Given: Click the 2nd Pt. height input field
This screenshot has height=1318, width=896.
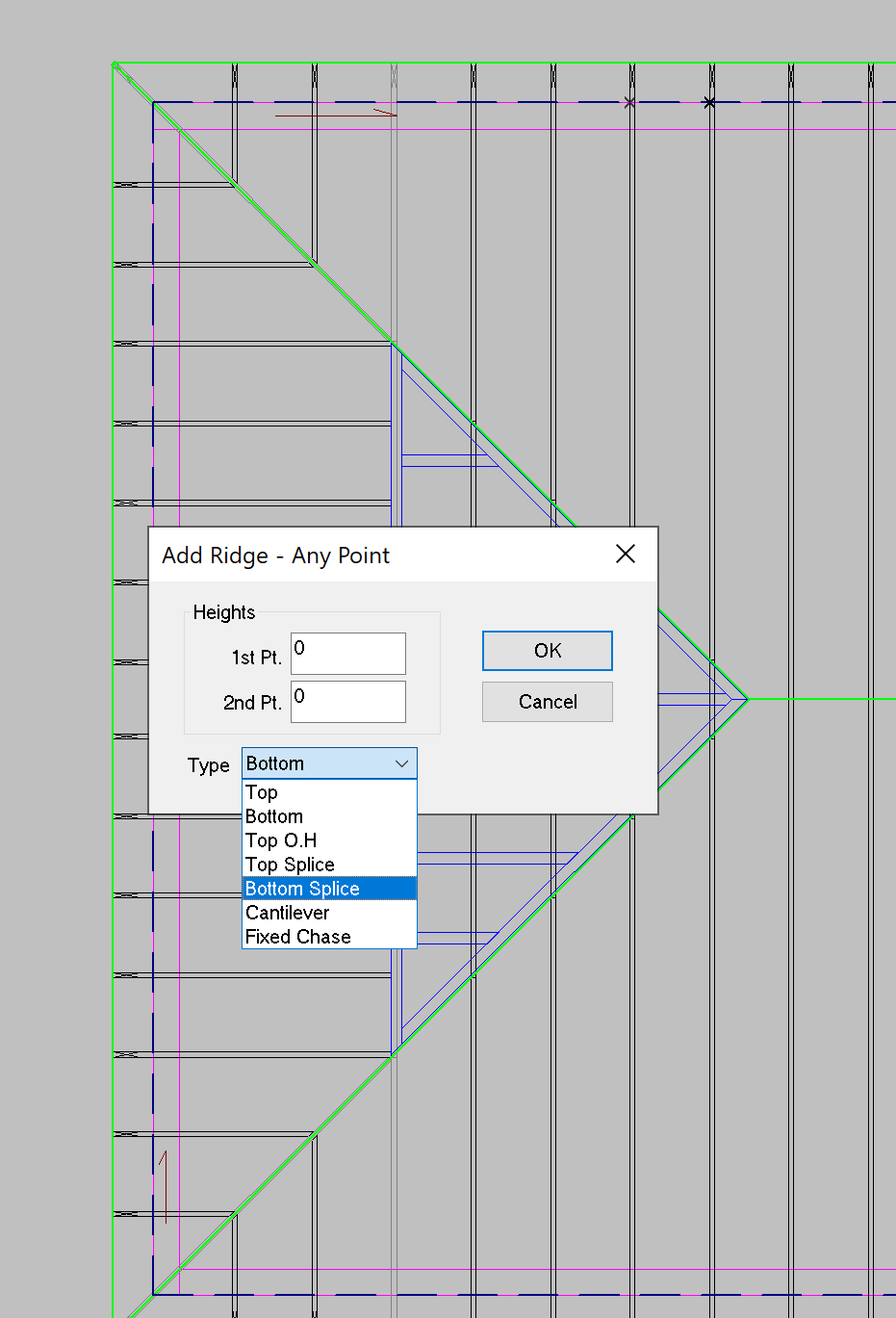Looking at the screenshot, I should point(347,702).
